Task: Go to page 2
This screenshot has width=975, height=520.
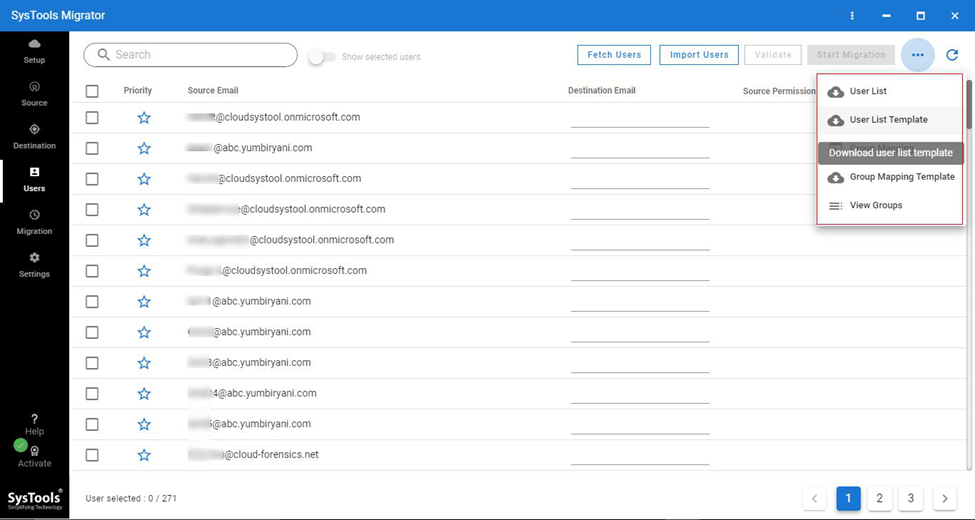Action: pos(879,498)
